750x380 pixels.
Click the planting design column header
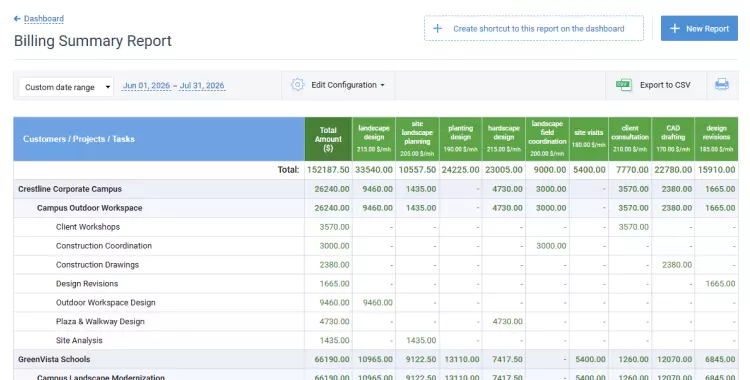[x=461, y=139]
